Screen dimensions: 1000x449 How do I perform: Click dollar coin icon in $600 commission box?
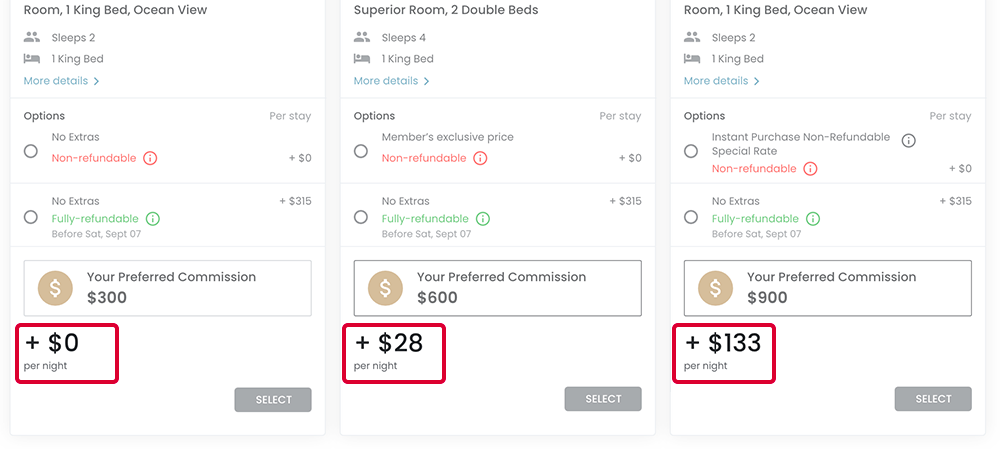[x=385, y=288]
